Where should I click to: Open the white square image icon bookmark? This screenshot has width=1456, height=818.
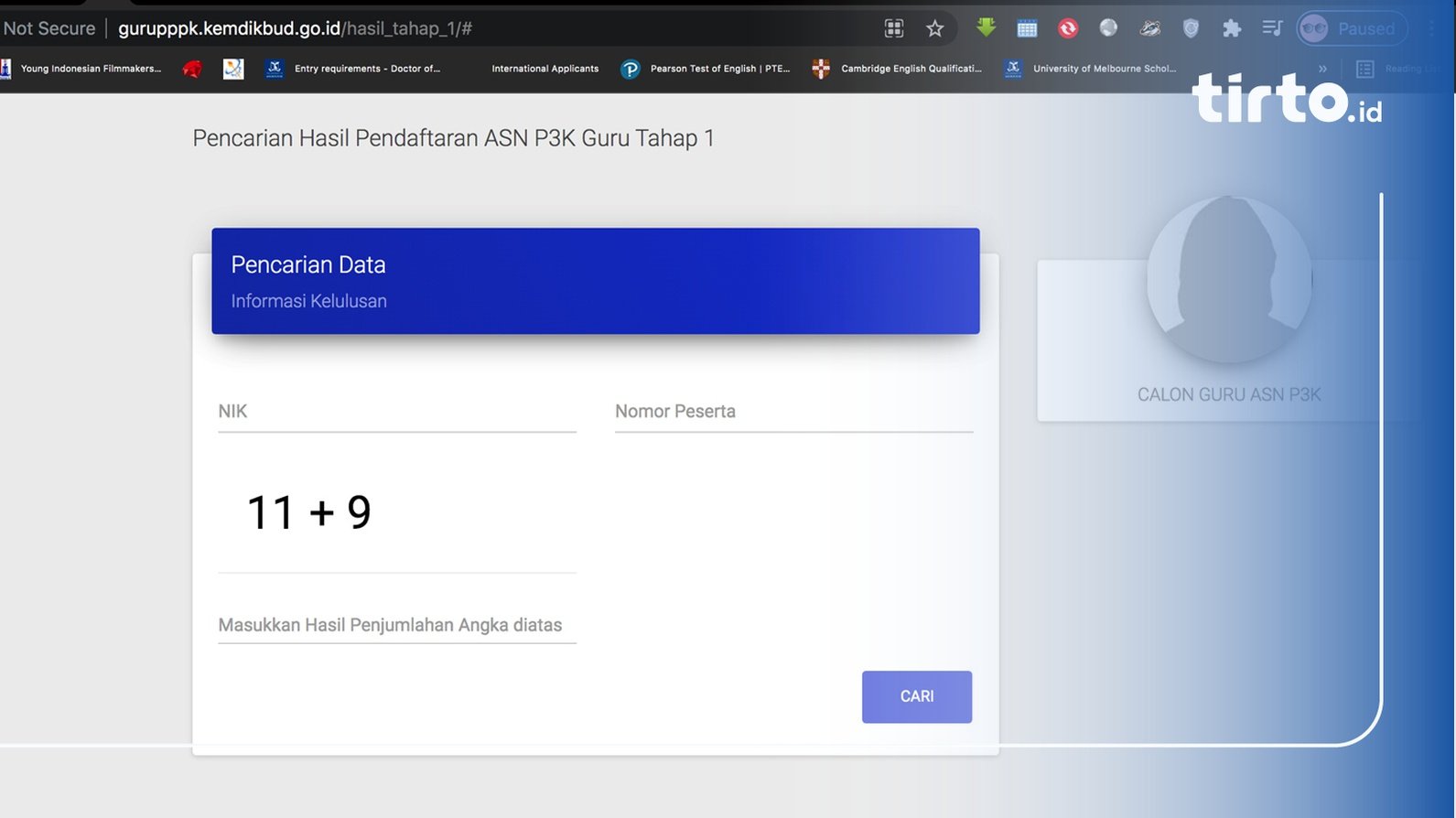[233, 69]
